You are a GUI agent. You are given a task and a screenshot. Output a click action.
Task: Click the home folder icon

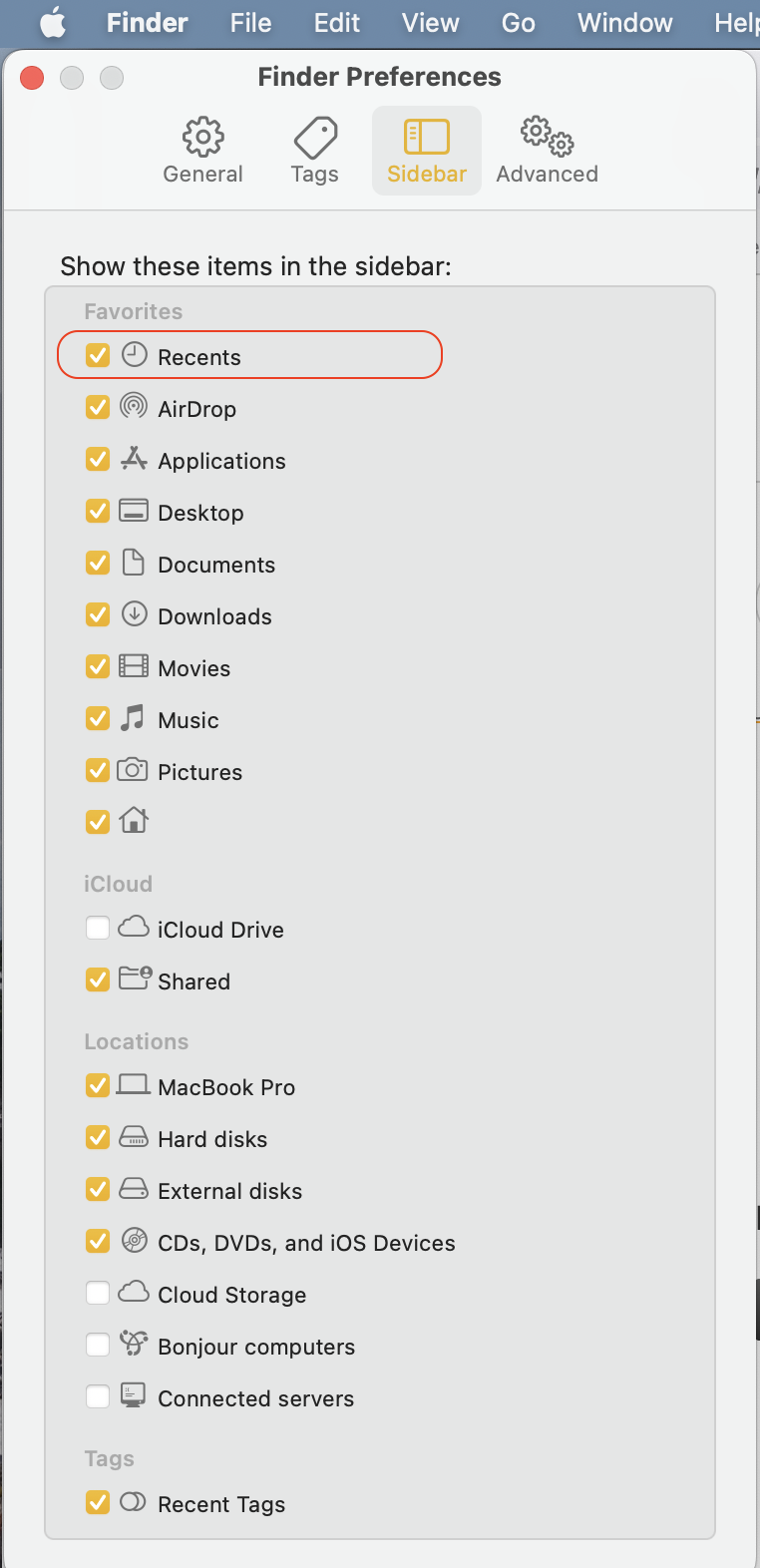tap(134, 821)
